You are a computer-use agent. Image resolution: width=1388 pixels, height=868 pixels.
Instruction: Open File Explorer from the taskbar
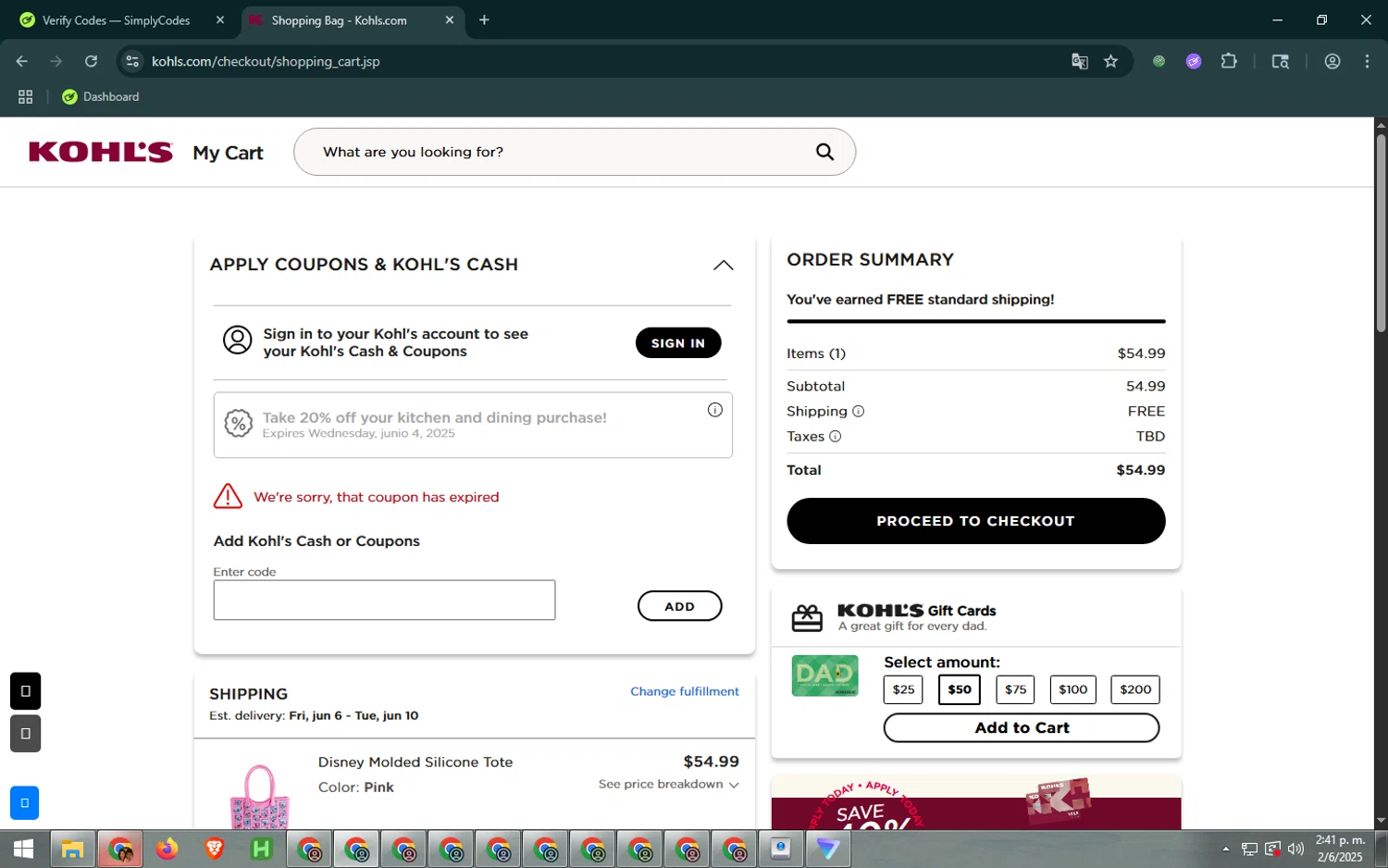[x=72, y=849]
